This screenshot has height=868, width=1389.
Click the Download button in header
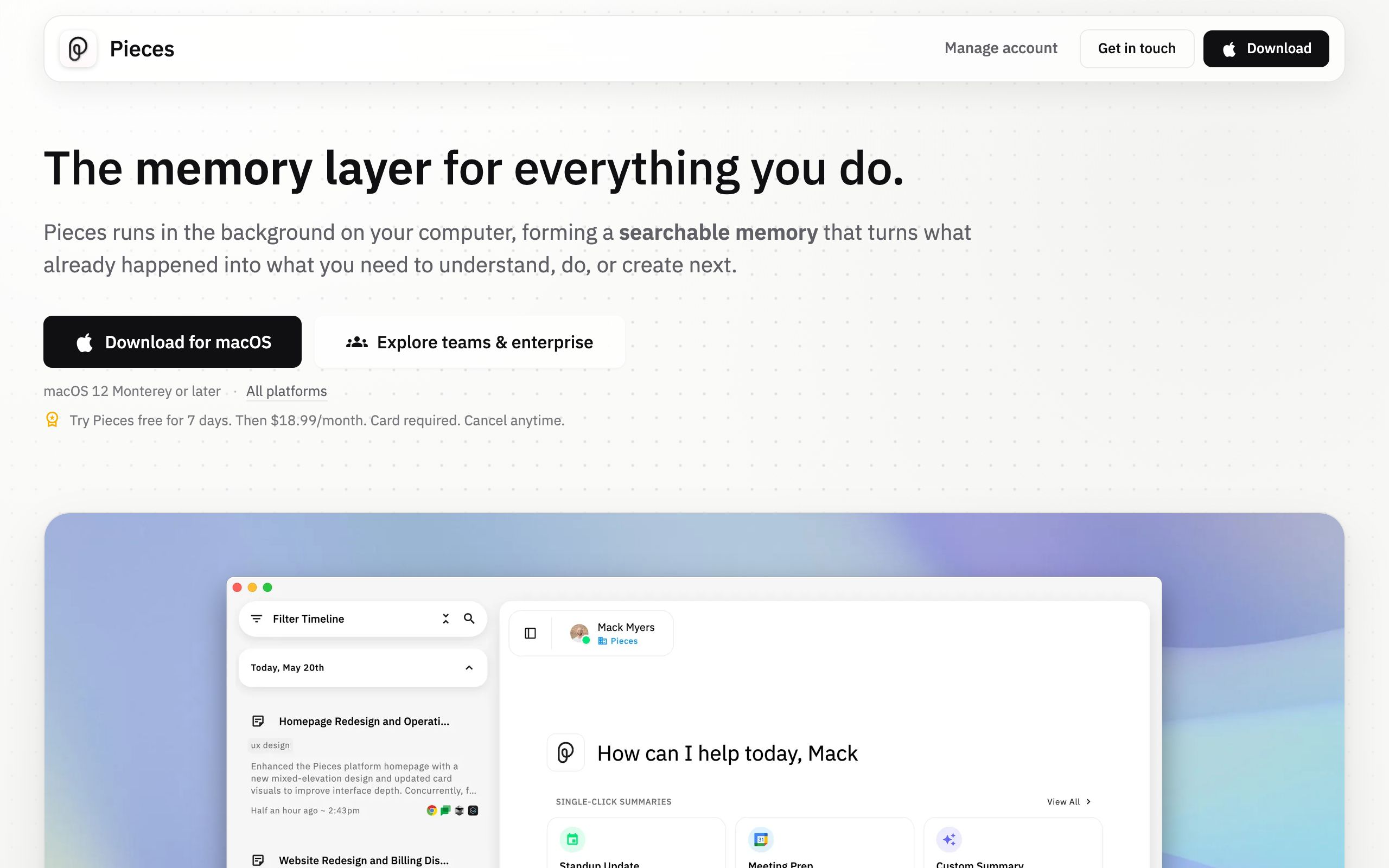pos(1266,49)
